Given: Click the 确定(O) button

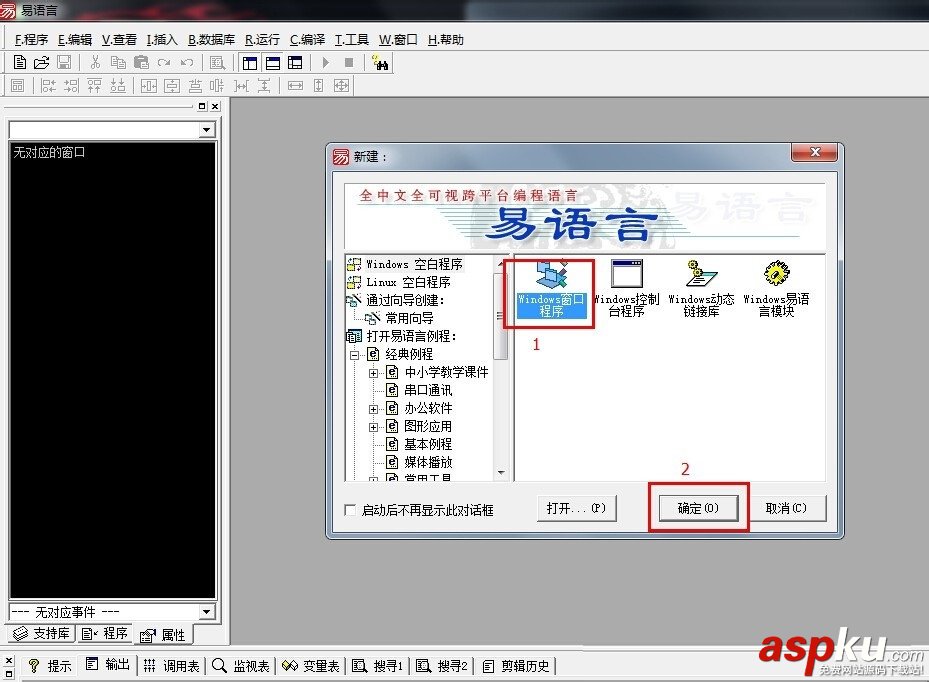Looking at the screenshot, I should pyautogui.click(x=699, y=508).
